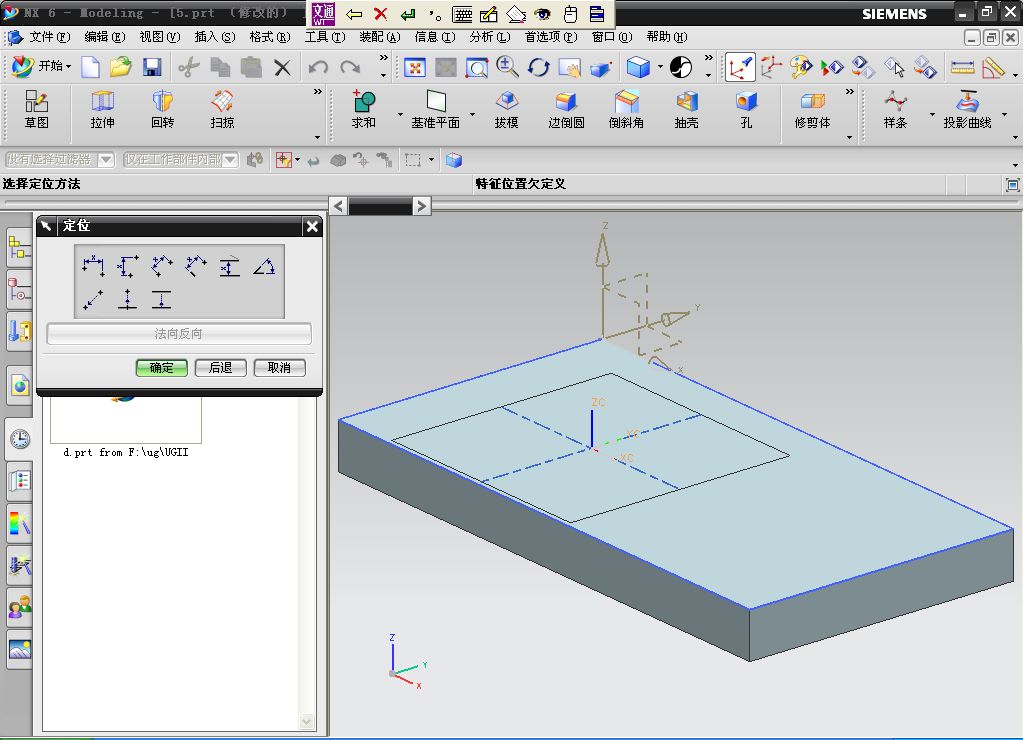Toggle the black-white face analysis icon

(x=681, y=67)
